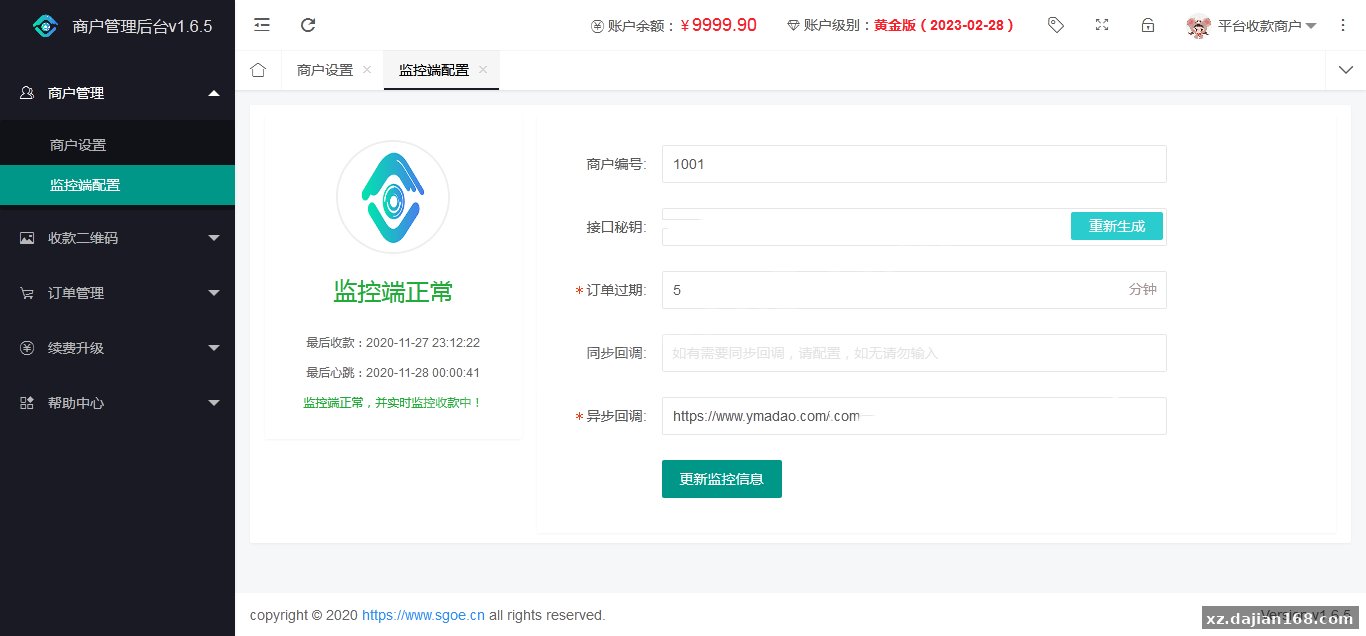
Task: Open the tab list chevron dropdown
Action: click(x=1345, y=70)
